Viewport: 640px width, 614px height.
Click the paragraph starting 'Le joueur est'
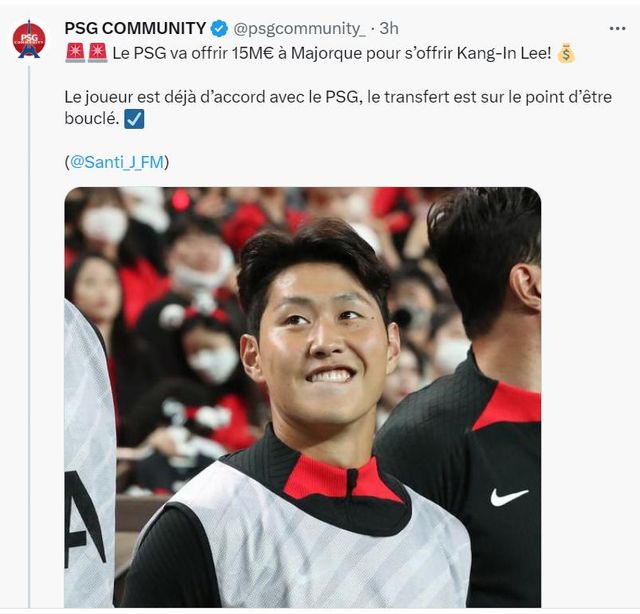click(x=338, y=108)
